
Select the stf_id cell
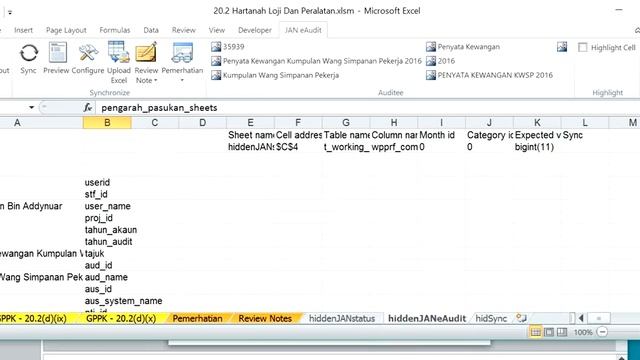[107, 194]
